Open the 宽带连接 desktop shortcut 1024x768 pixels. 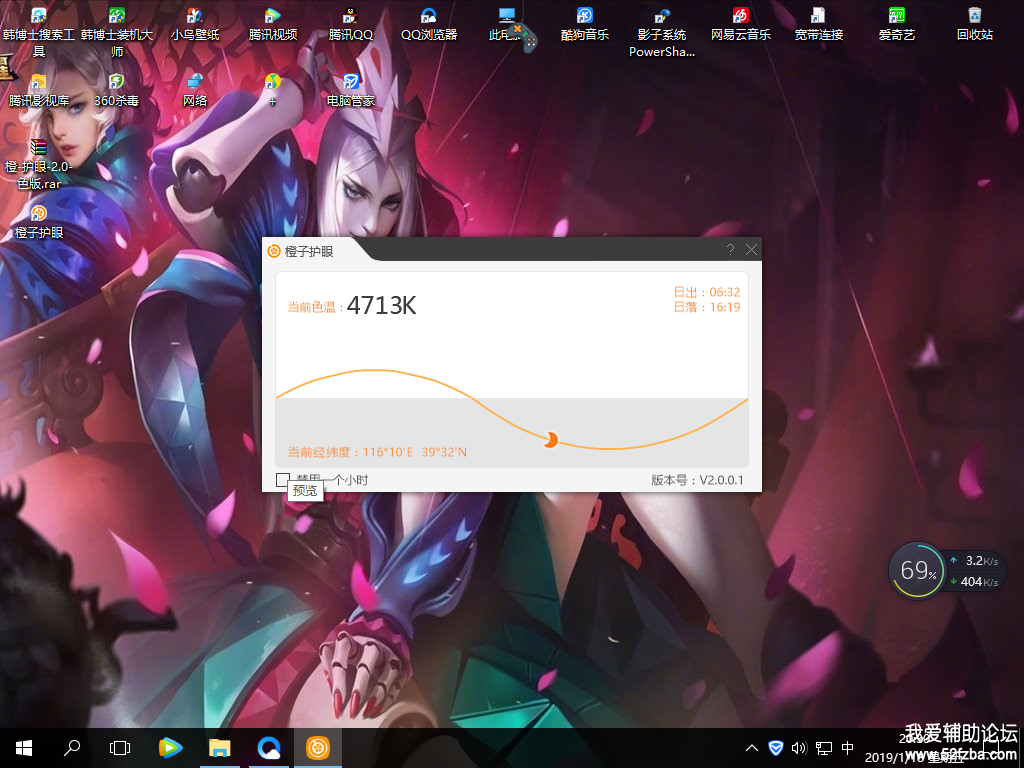[818, 25]
